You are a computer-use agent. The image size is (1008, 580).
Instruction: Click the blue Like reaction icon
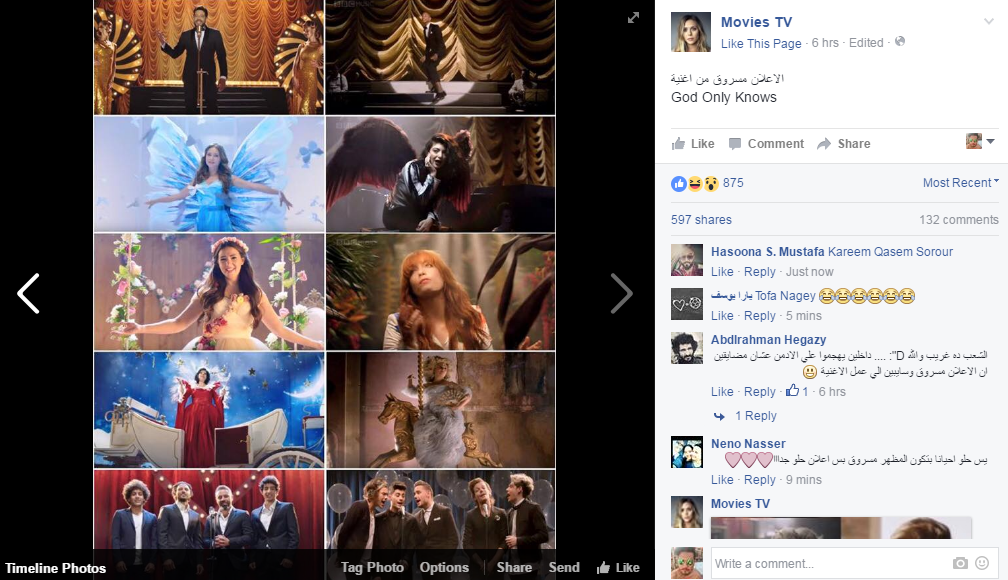pyautogui.click(x=679, y=184)
